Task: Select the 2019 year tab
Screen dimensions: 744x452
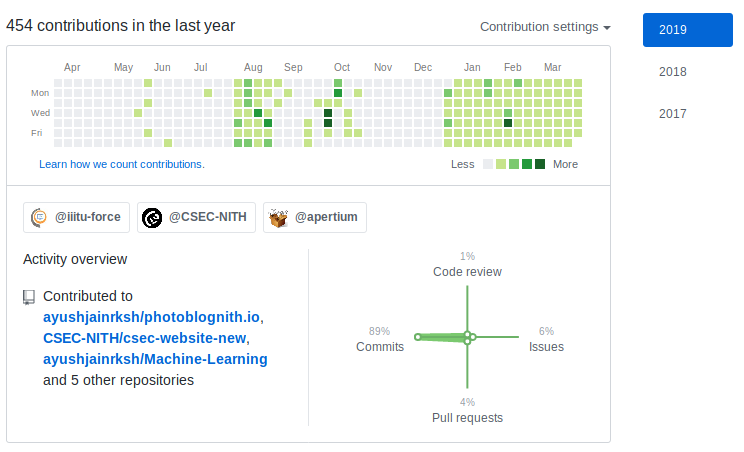Action: (687, 30)
